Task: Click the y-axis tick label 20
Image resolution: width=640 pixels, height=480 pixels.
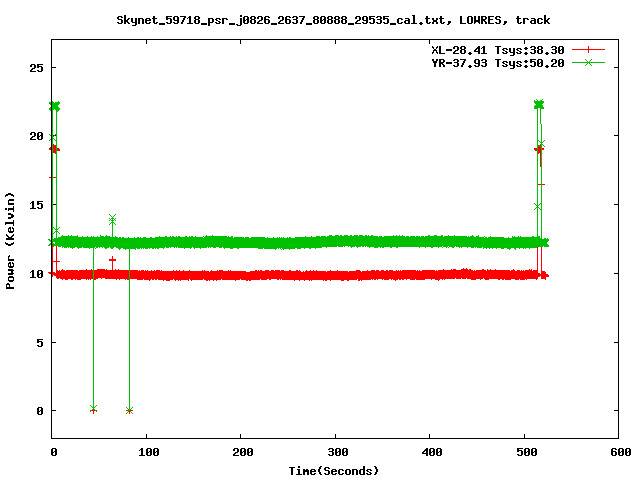Action: [x=36, y=136]
